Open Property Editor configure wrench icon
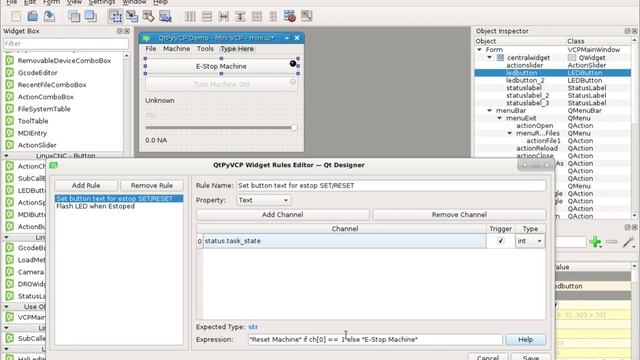640x360 pixels. click(628, 242)
